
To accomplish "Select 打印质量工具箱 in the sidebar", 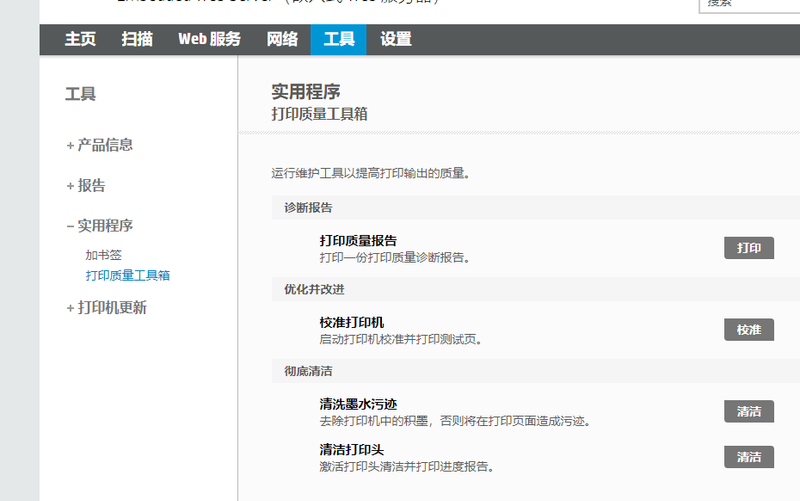I will [127, 275].
